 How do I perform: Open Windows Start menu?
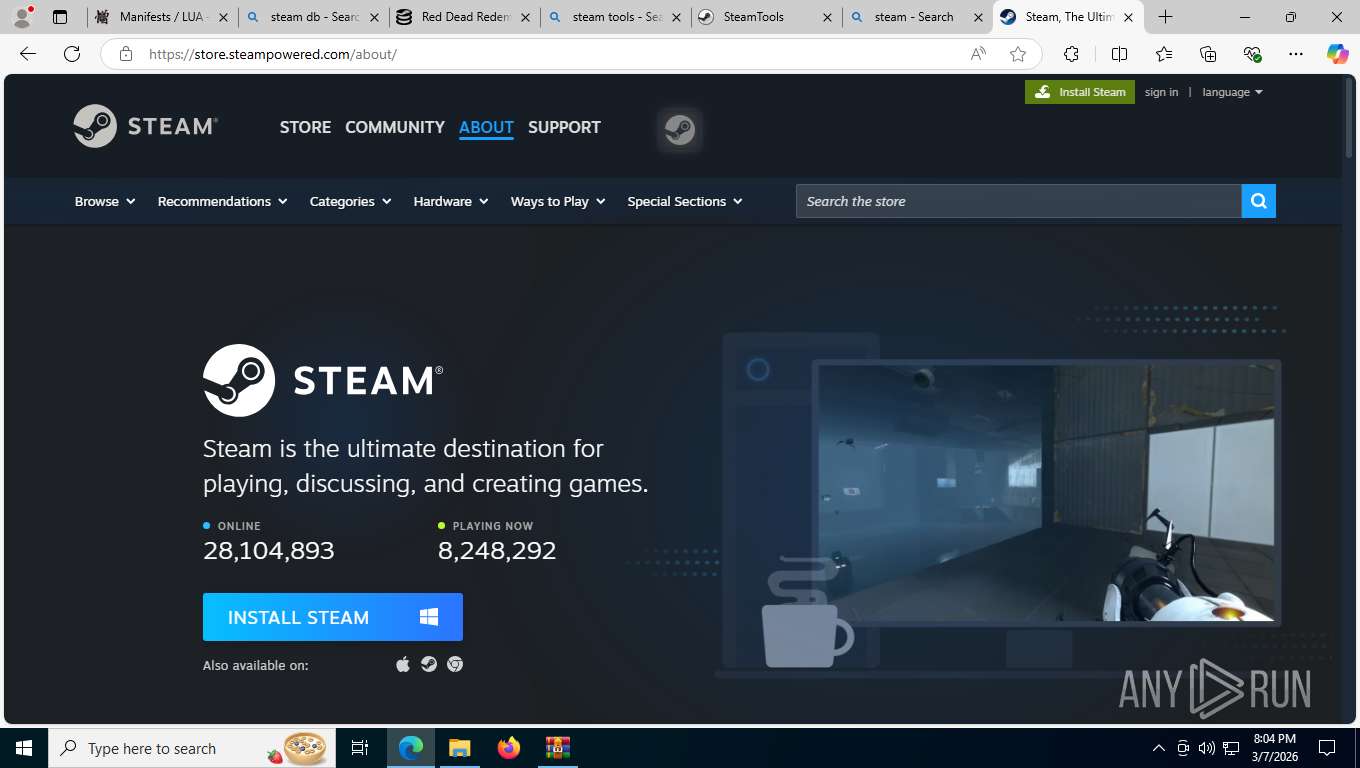24,748
